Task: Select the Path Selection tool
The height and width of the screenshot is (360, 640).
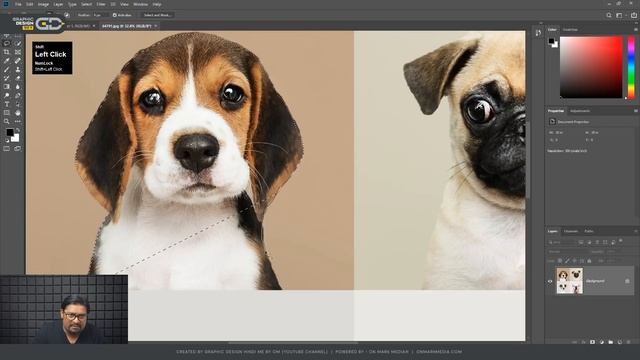Action: (x=18, y=104)
